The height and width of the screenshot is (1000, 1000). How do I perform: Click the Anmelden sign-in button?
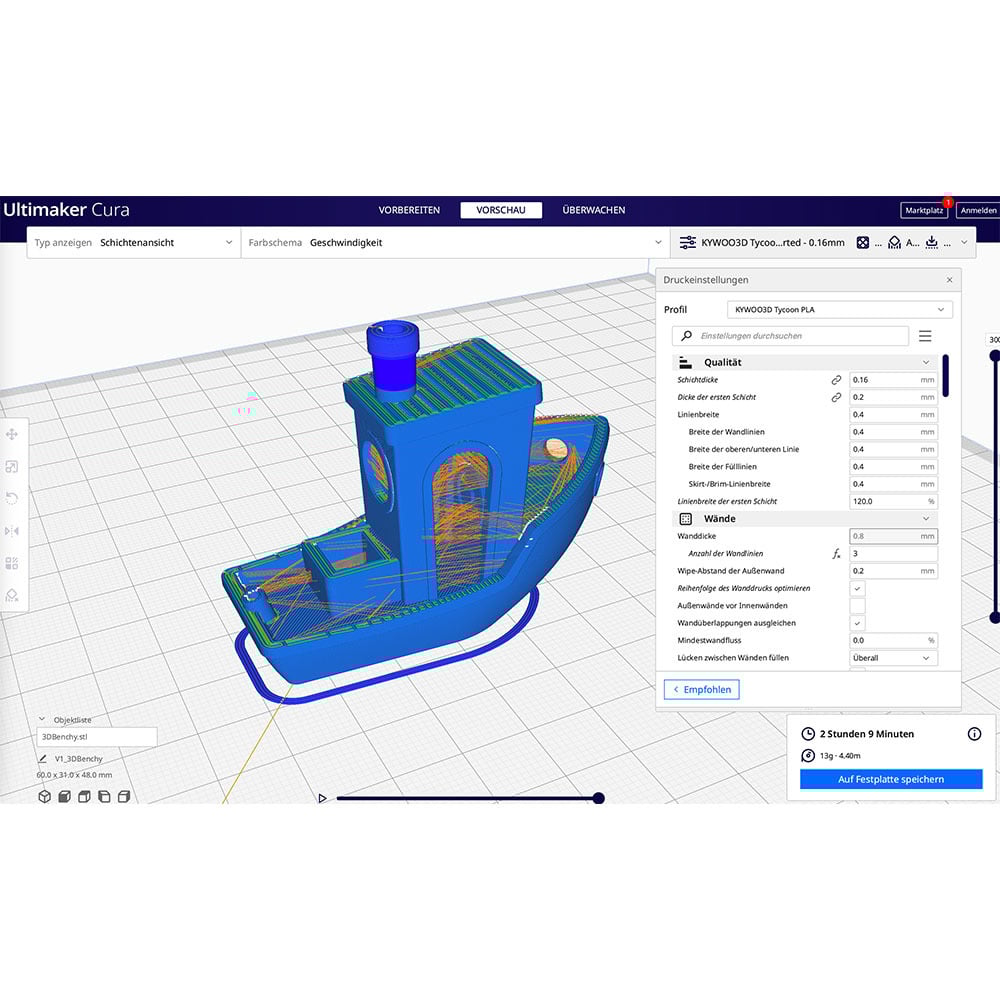978,210
